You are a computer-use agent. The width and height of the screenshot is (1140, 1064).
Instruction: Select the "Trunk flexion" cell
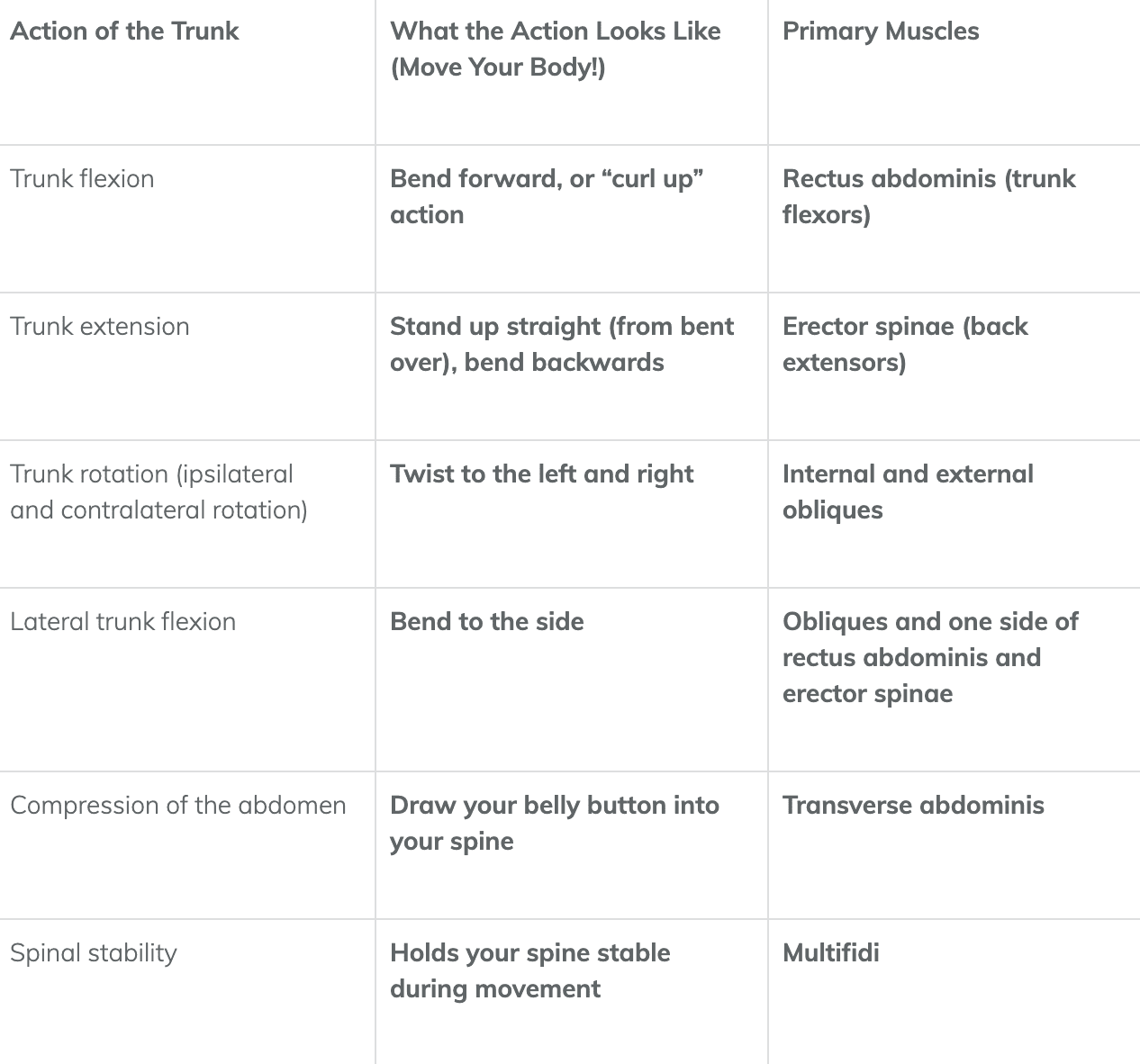click(82, 179)
